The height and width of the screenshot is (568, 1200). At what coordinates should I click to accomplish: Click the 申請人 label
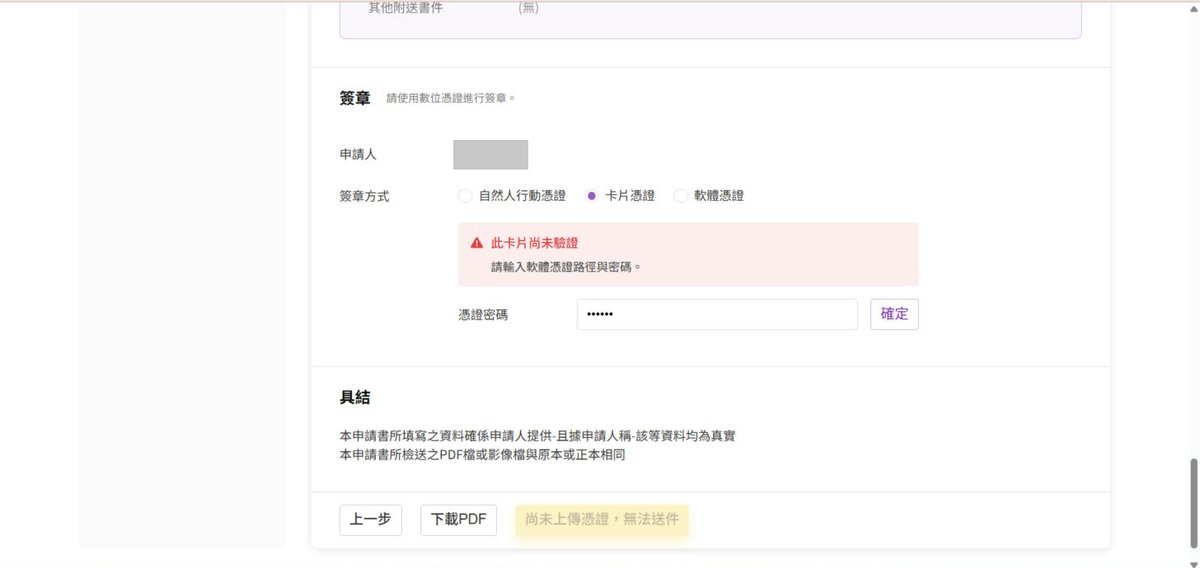pos(358,155)
